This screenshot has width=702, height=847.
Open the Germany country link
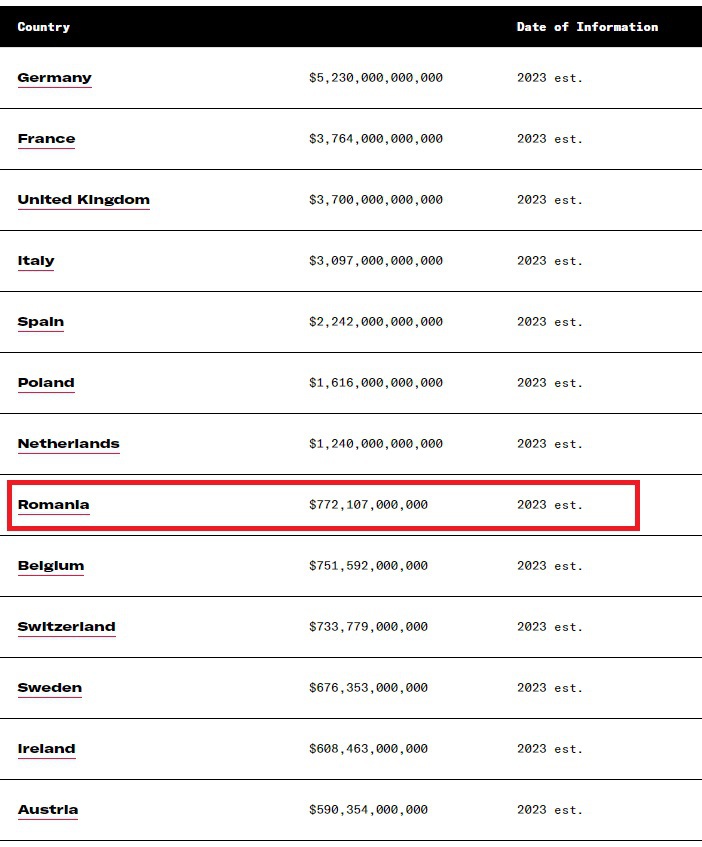pos(54,78)
